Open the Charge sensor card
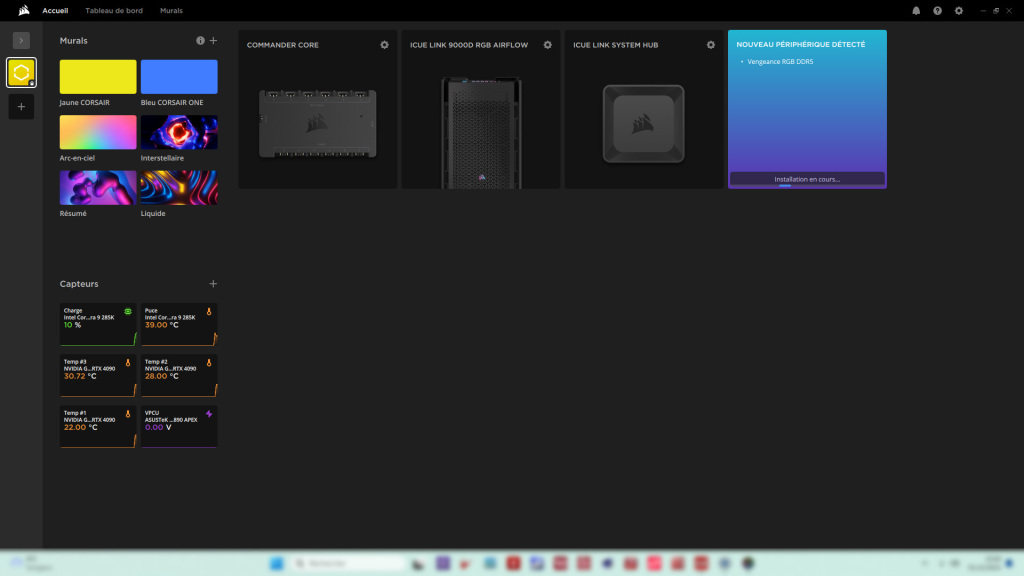1024x576 pixels. click(x=98, y=325)
